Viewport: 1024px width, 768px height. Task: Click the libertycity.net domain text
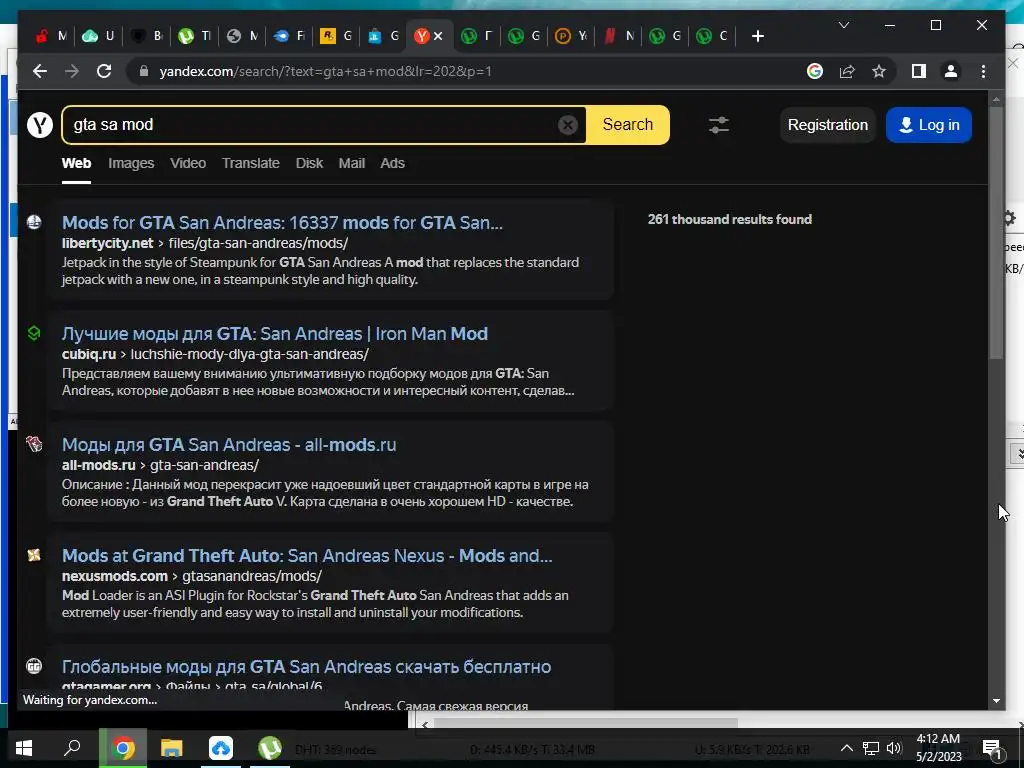point(108,243)
